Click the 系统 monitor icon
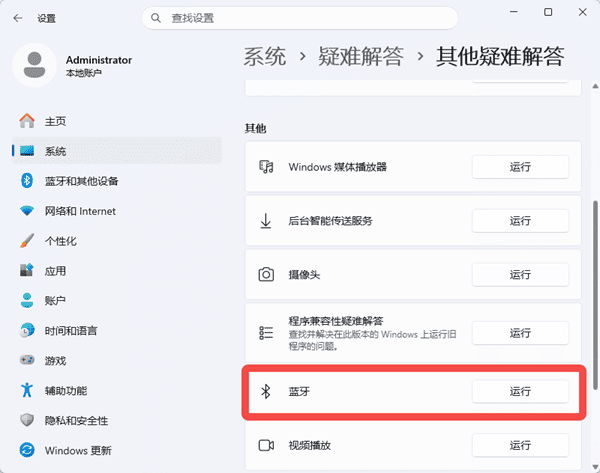 [27, 151]
